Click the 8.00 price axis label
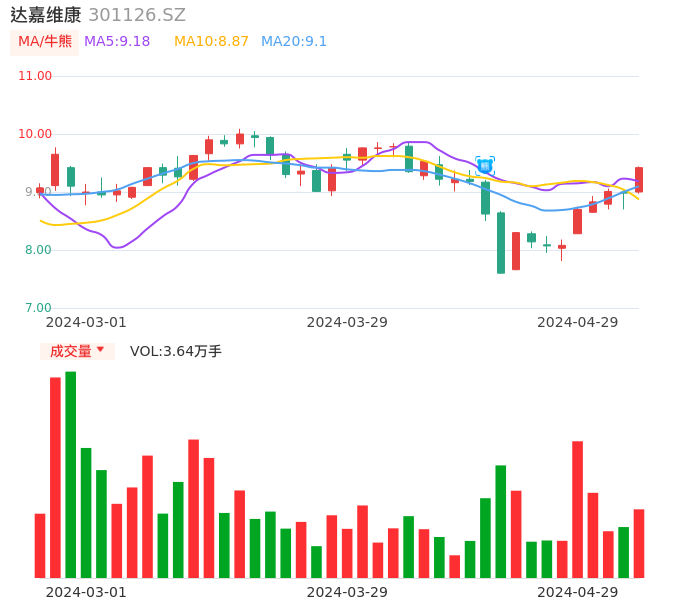The width and height of the screenshot is (686, 606). (x=39, y=250)
